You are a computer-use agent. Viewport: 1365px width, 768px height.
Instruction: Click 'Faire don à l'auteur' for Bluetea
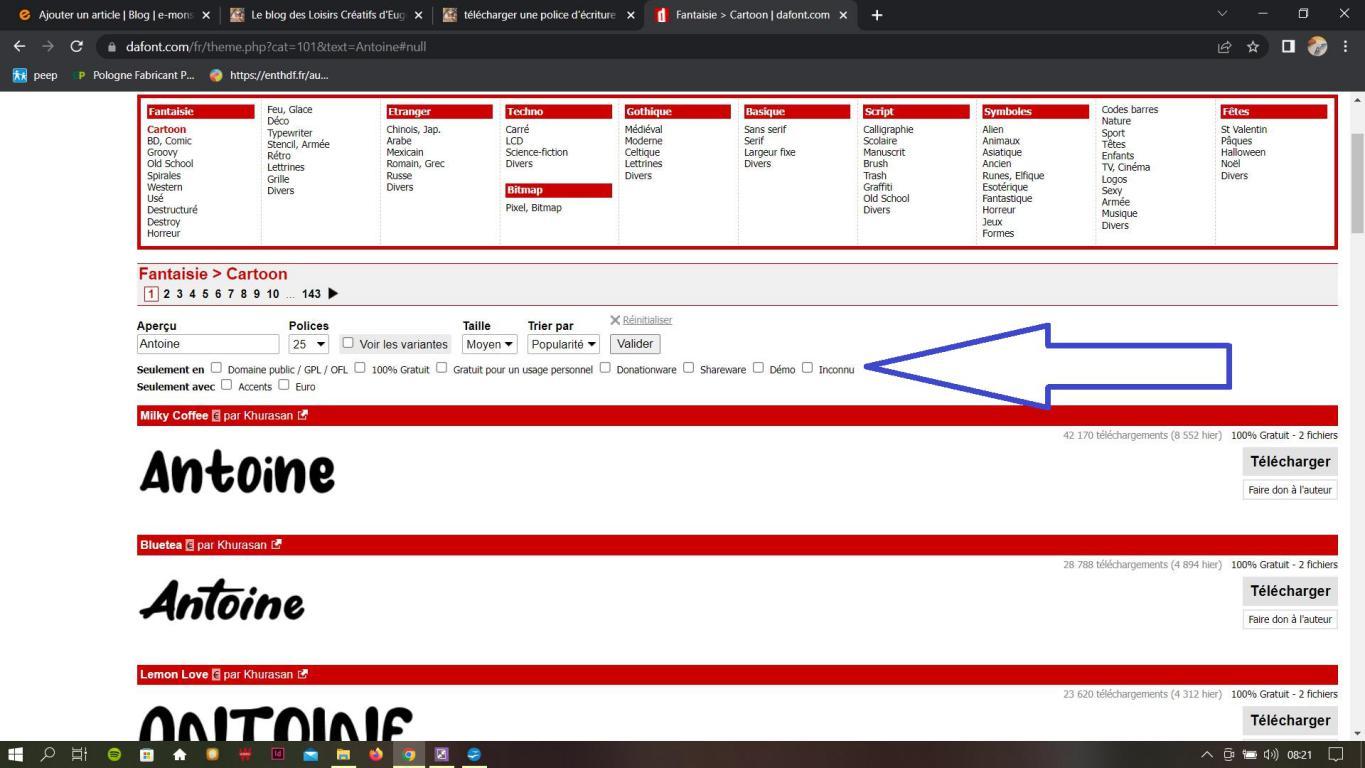click(x=1290, y=619)
